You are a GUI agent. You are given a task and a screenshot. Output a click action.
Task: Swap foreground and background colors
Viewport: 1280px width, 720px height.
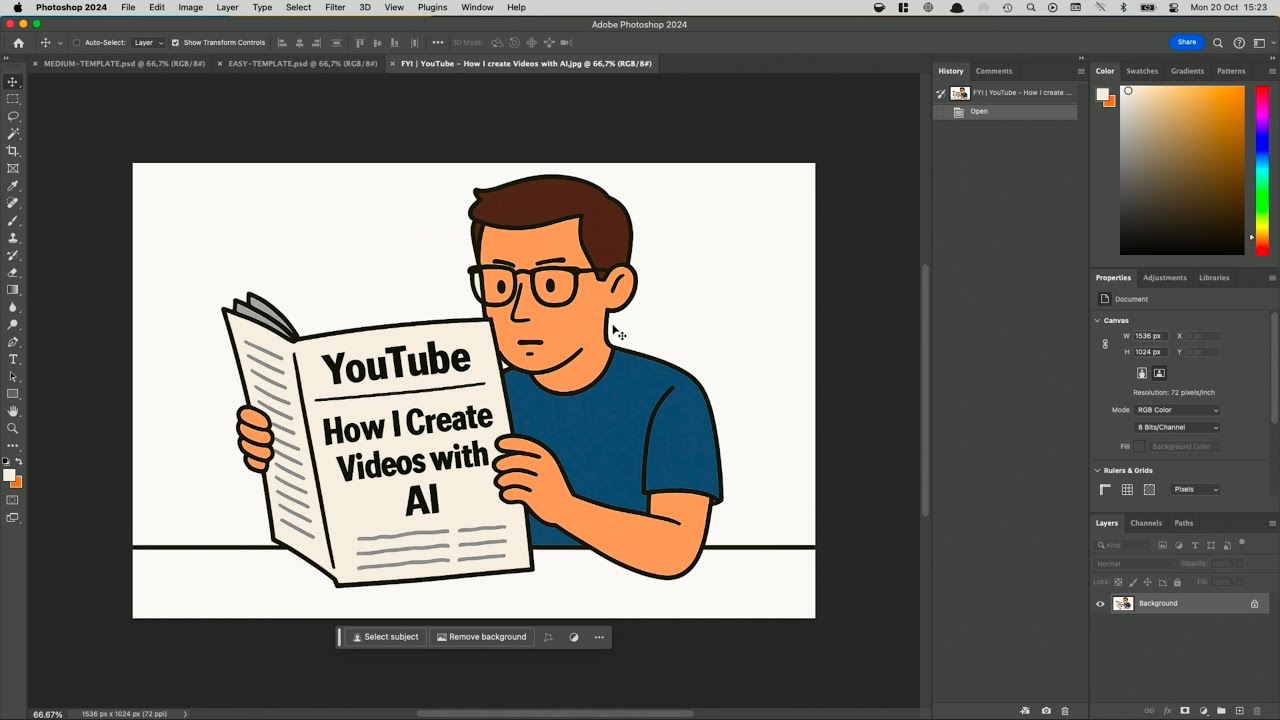coord(18,462)
